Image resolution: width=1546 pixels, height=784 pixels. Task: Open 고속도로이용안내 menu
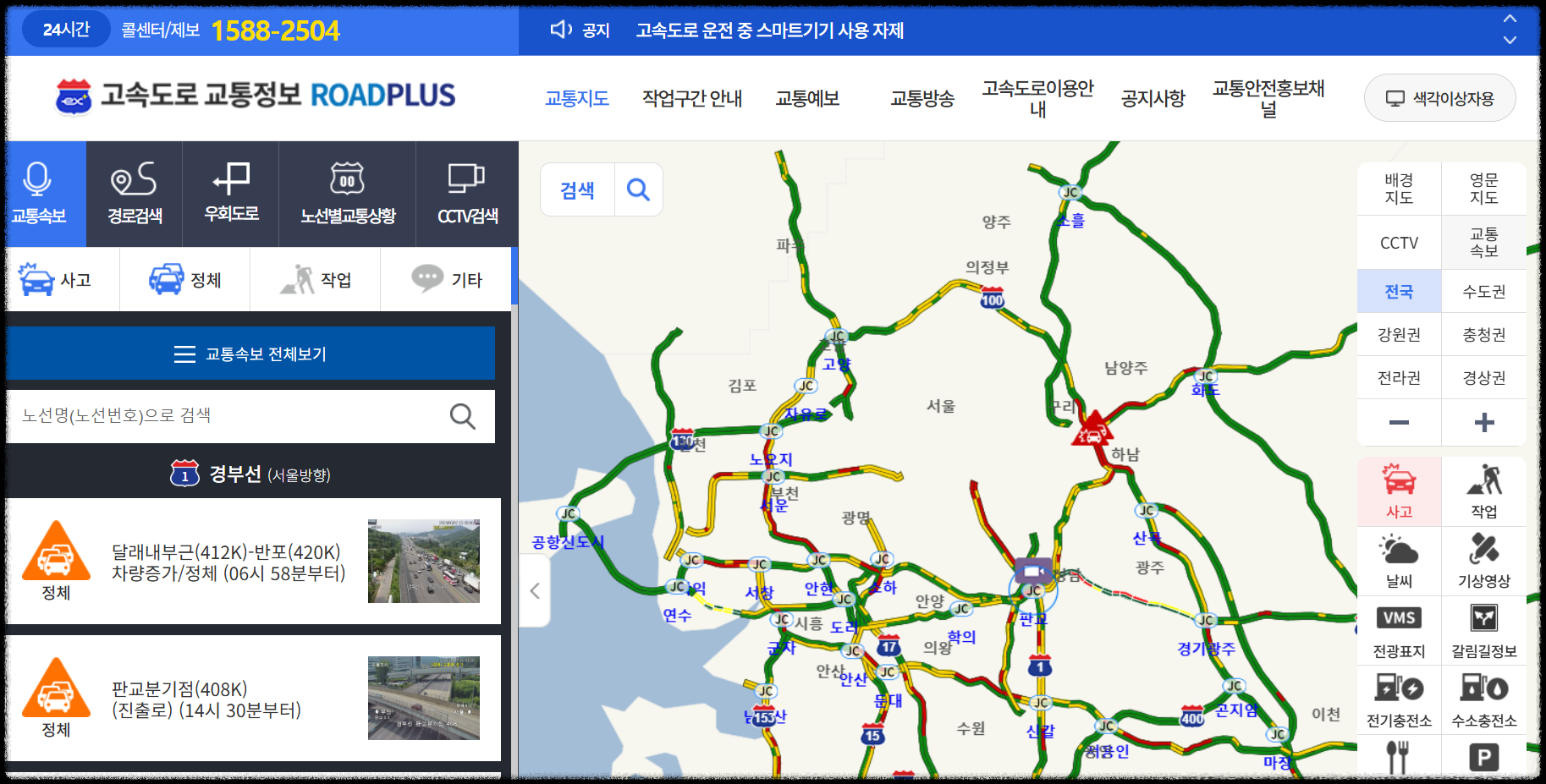click(x=1038, y=98)
